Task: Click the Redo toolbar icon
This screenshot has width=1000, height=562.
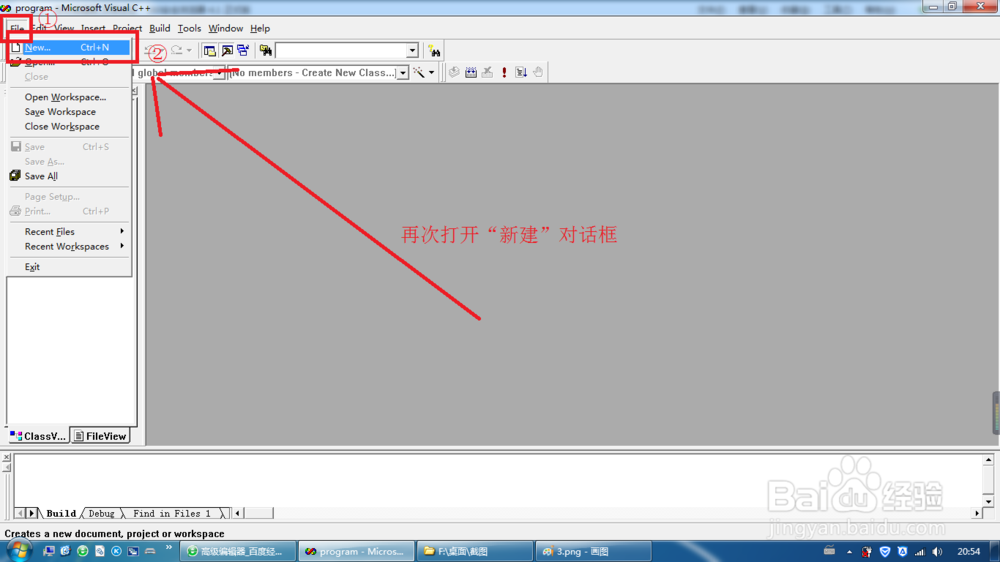Action: (x=177, y=50)
